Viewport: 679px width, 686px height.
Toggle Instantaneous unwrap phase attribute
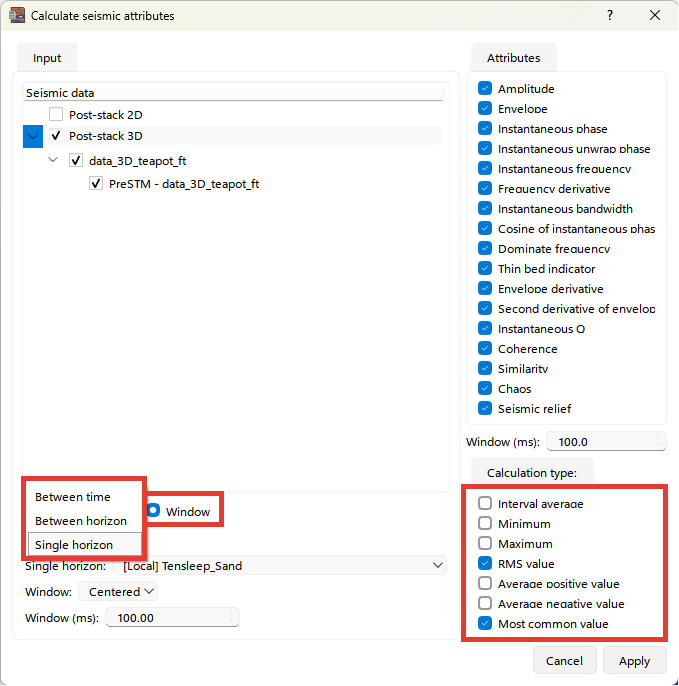tap(485, 148)
